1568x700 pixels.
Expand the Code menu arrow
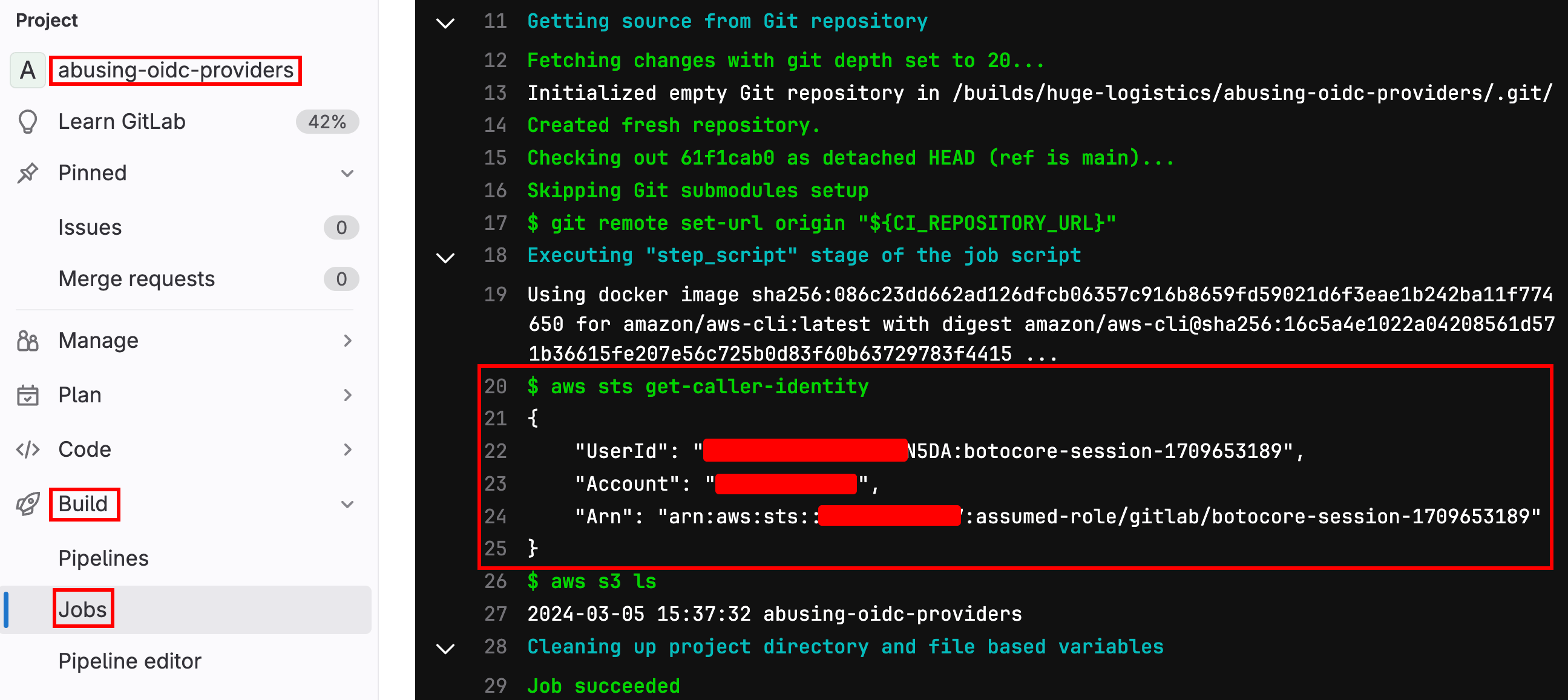coord(347,449)
